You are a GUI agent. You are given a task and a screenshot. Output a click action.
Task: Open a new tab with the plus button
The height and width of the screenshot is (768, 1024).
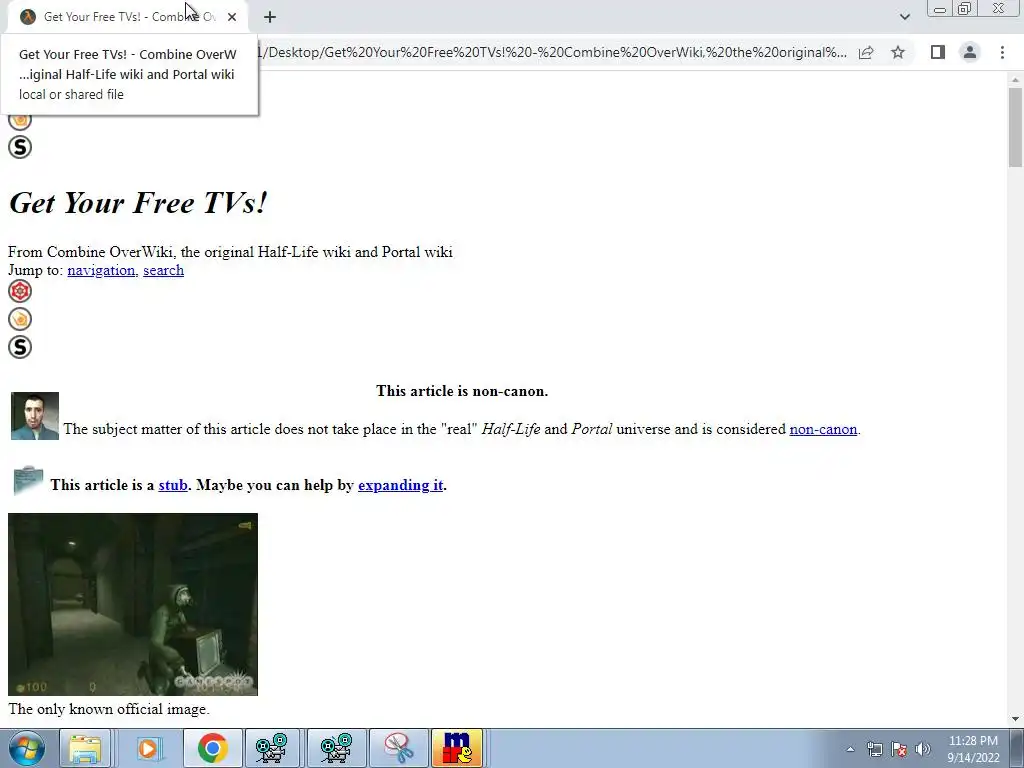270,17
